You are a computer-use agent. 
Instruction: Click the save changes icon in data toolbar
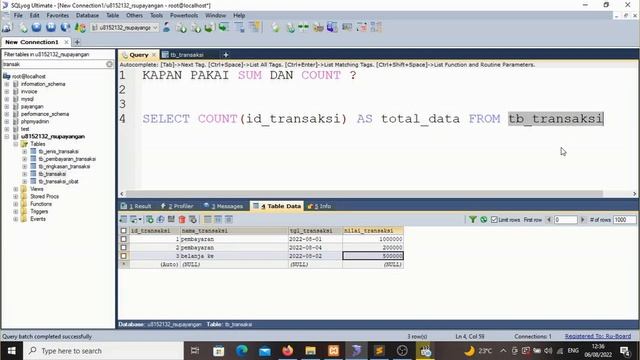[x=171, y=220]
